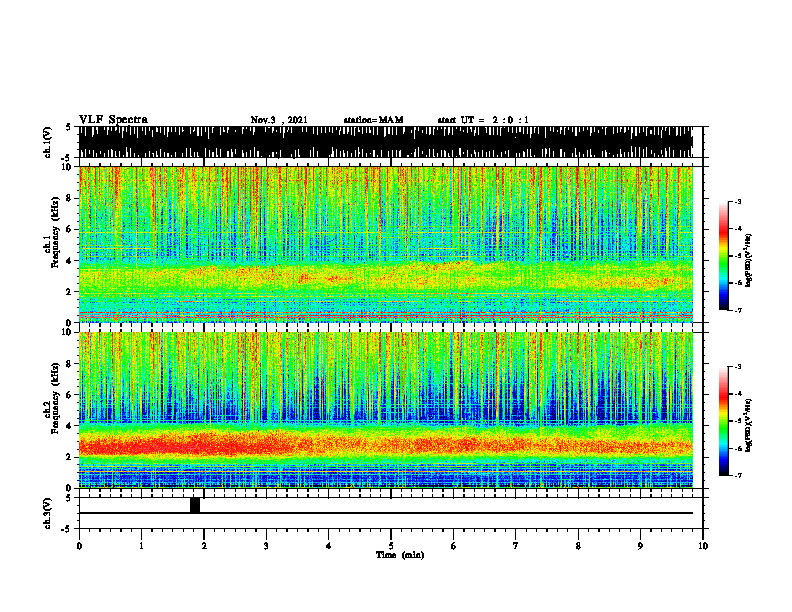Click the '4' kHz label on ch.1 axis
Image resolution: width=792 pixels, height=612 pixels.
click(x=70, y=261)
